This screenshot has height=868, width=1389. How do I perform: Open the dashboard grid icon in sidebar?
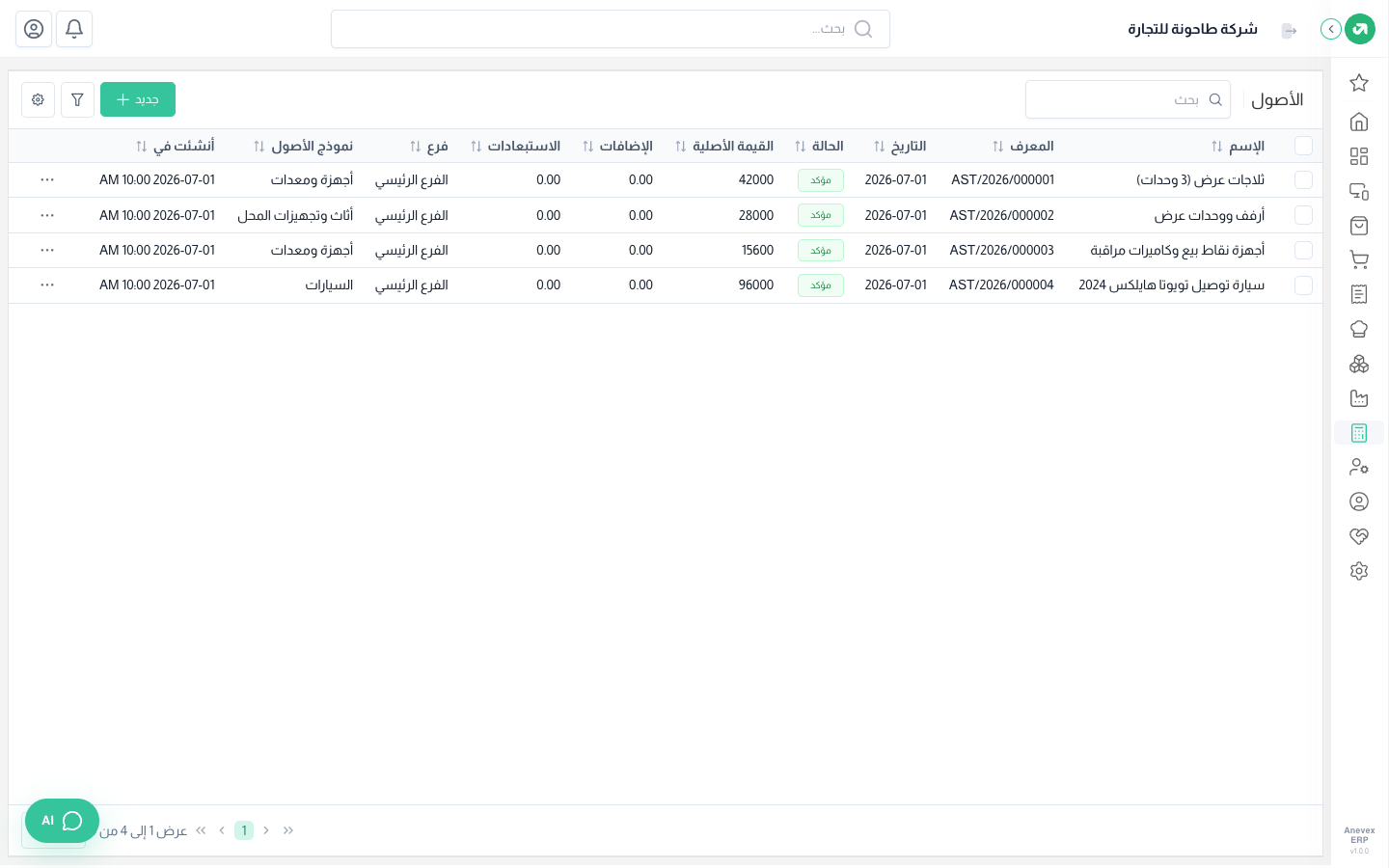pyautogui.click(x=1359, y=156)
